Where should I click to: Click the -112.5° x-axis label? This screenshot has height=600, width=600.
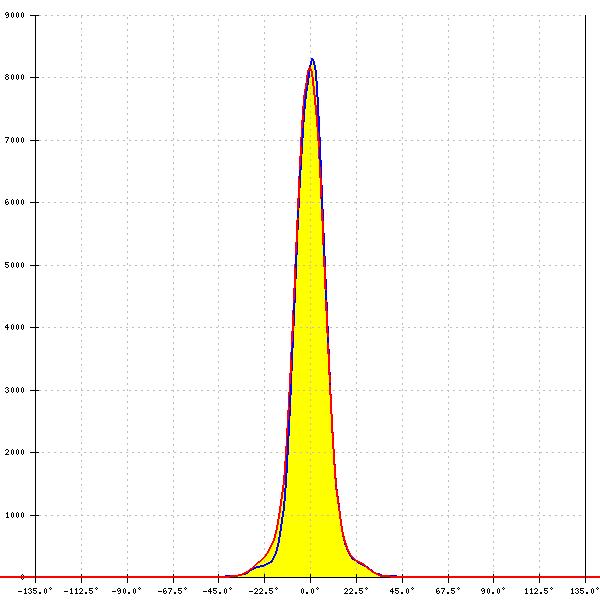coord(81,591)
